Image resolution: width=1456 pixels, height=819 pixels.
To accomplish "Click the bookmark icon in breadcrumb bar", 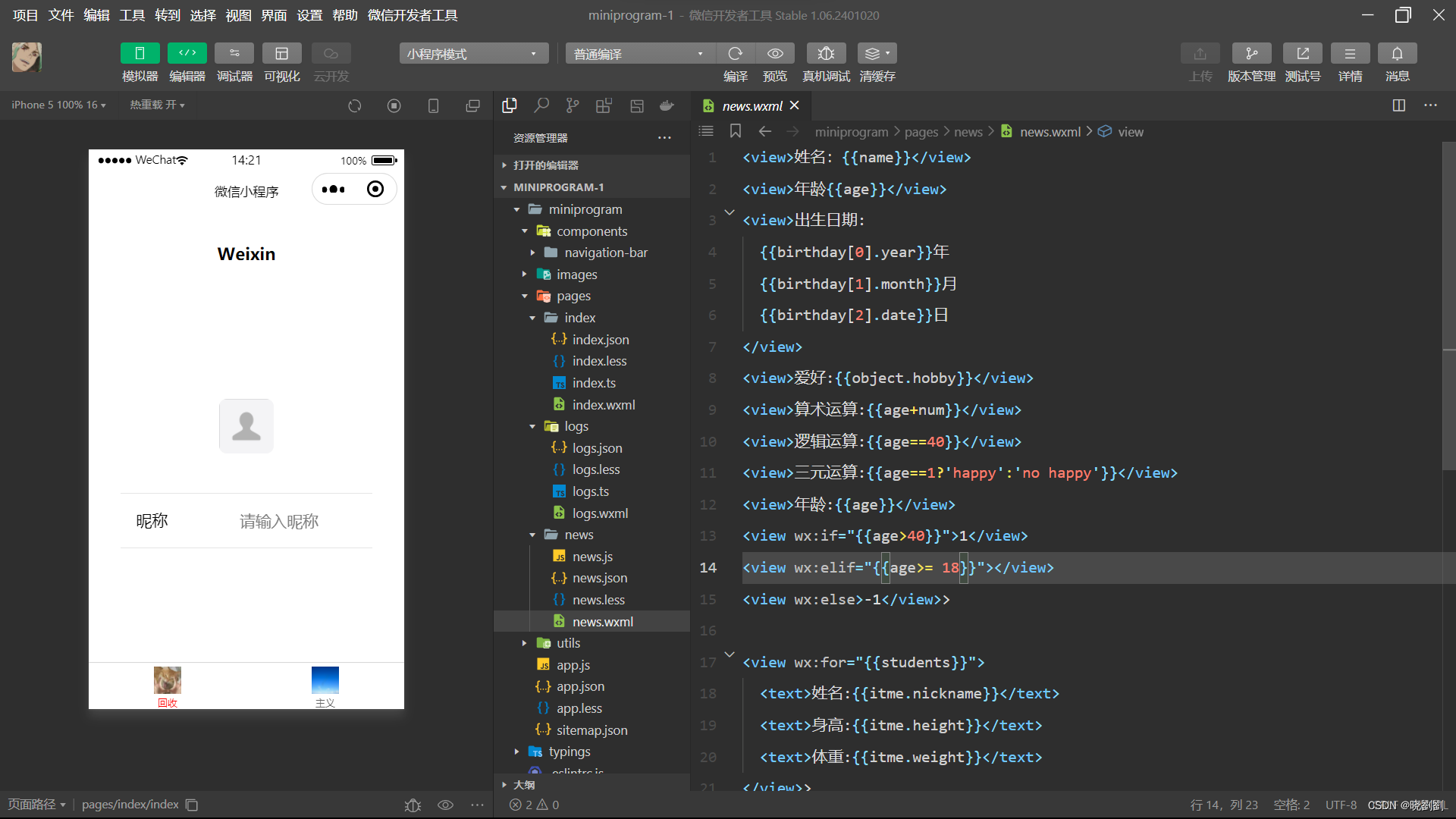I will (x=735, y=131).
